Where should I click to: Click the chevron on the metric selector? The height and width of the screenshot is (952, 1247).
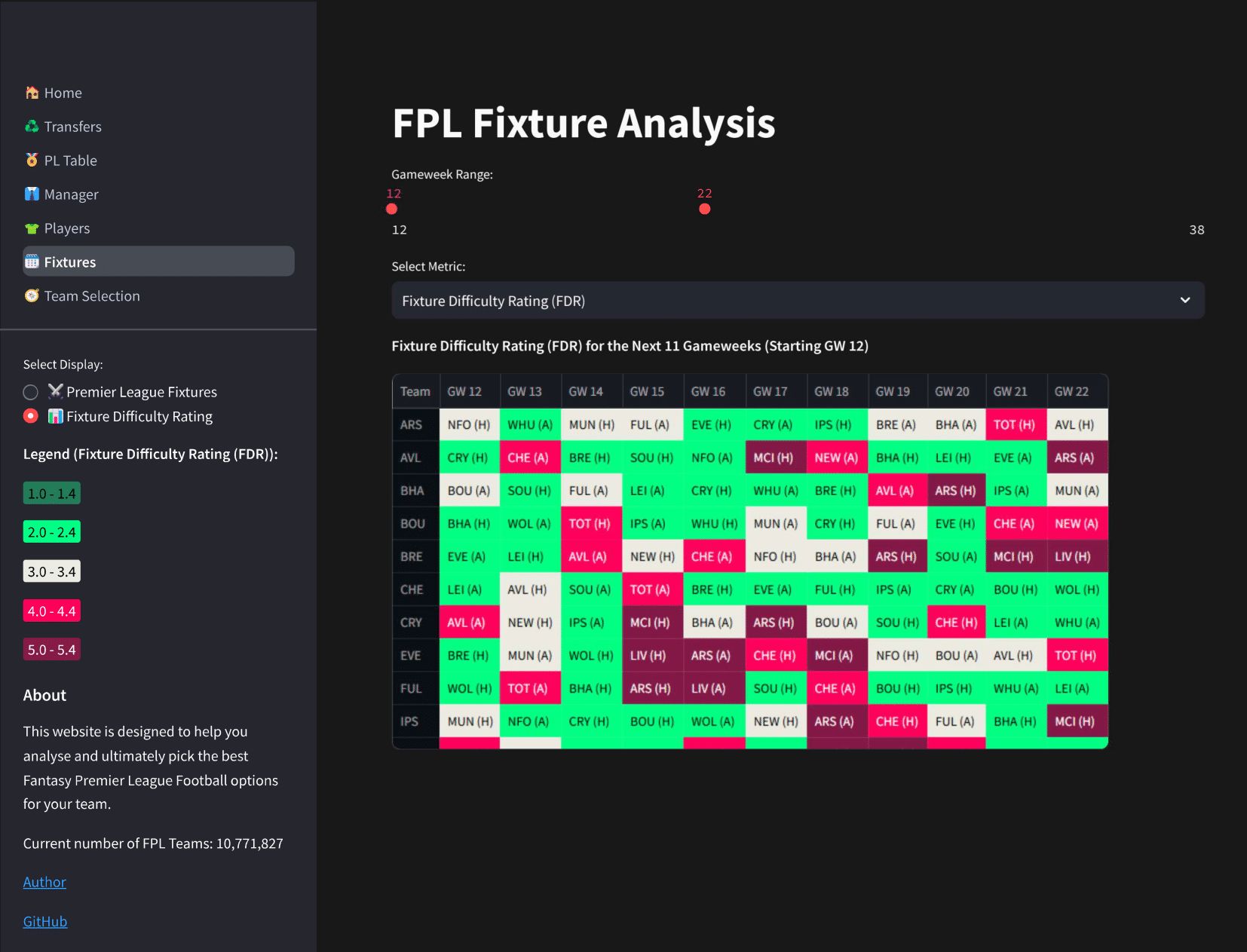click(1186, 300)
